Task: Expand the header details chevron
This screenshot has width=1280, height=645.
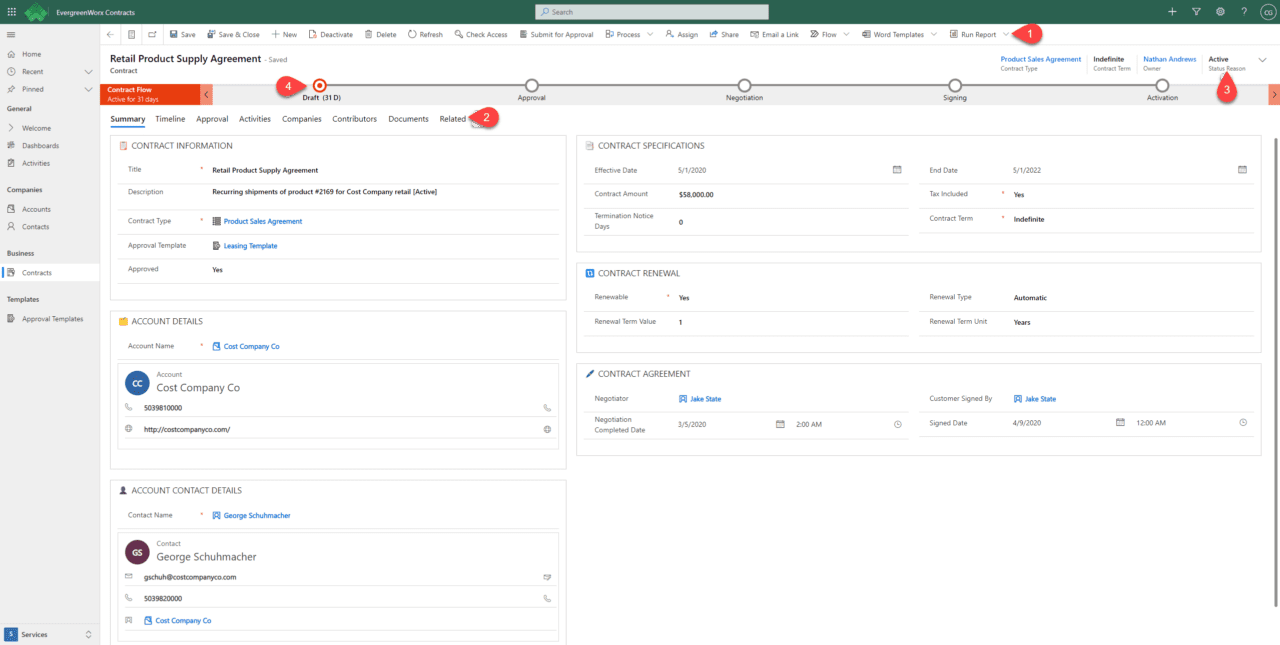Action: 1262,61
